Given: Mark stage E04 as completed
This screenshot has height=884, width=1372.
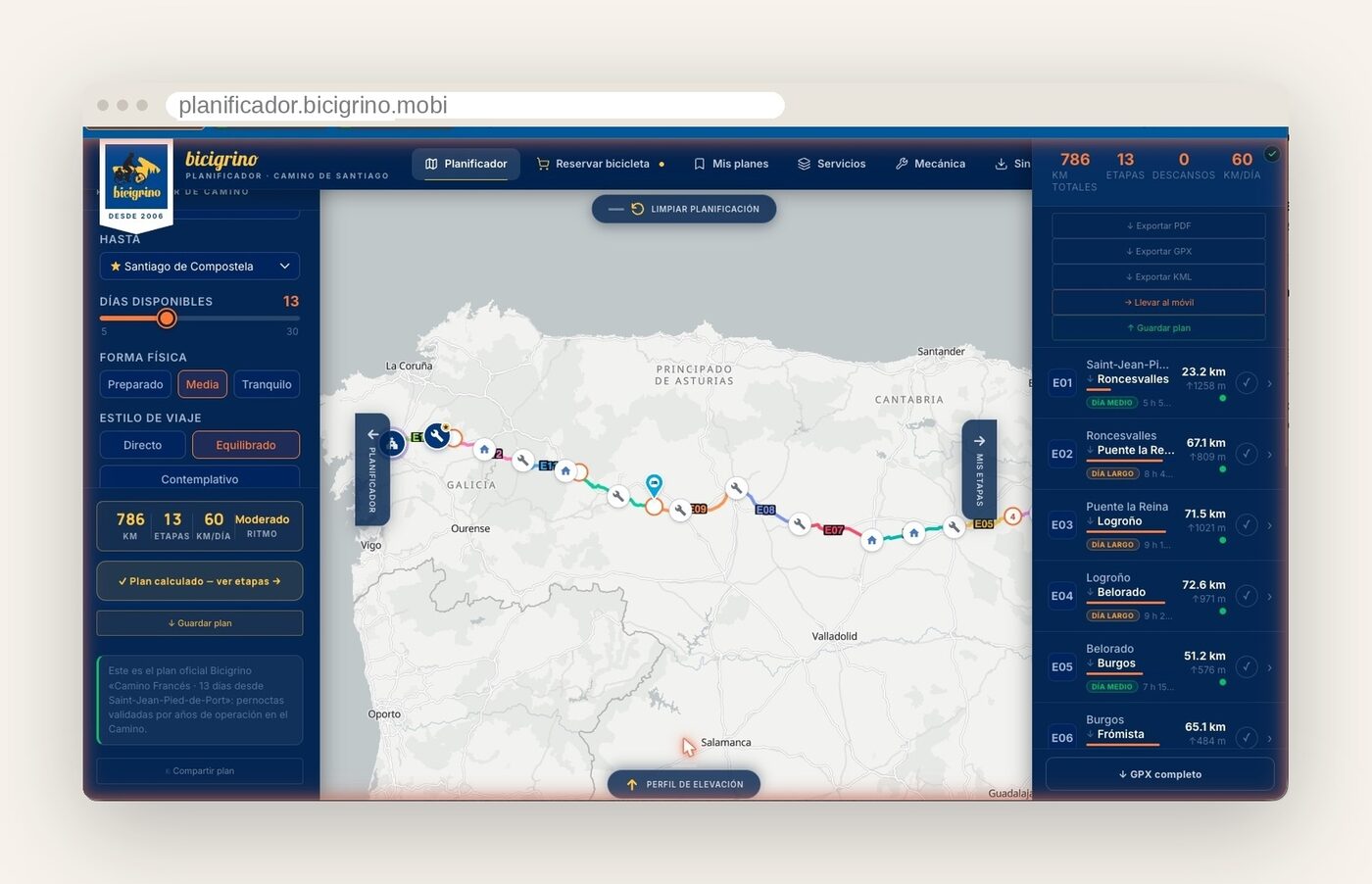Looking at the screenshot, I should [x=1247, y=596].
